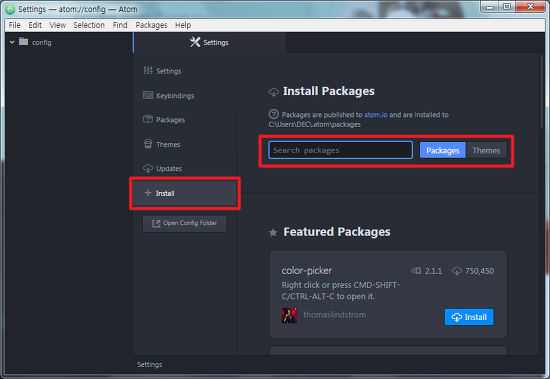Click the Featured Packages heading
This screenshot has height=379, width=550.
click(x=337, y=232)
